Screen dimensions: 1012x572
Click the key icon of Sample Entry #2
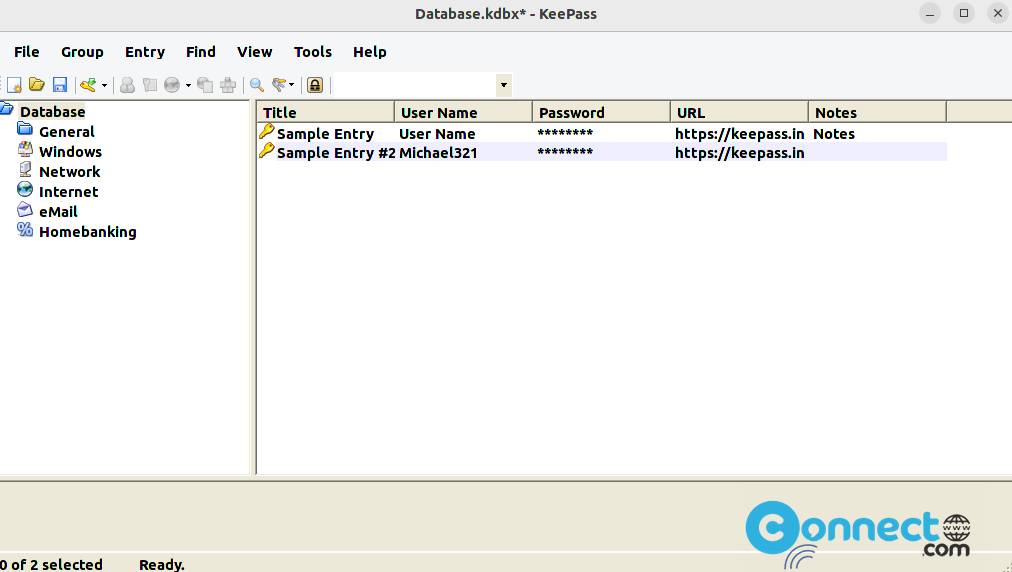(x=267, y=151)
